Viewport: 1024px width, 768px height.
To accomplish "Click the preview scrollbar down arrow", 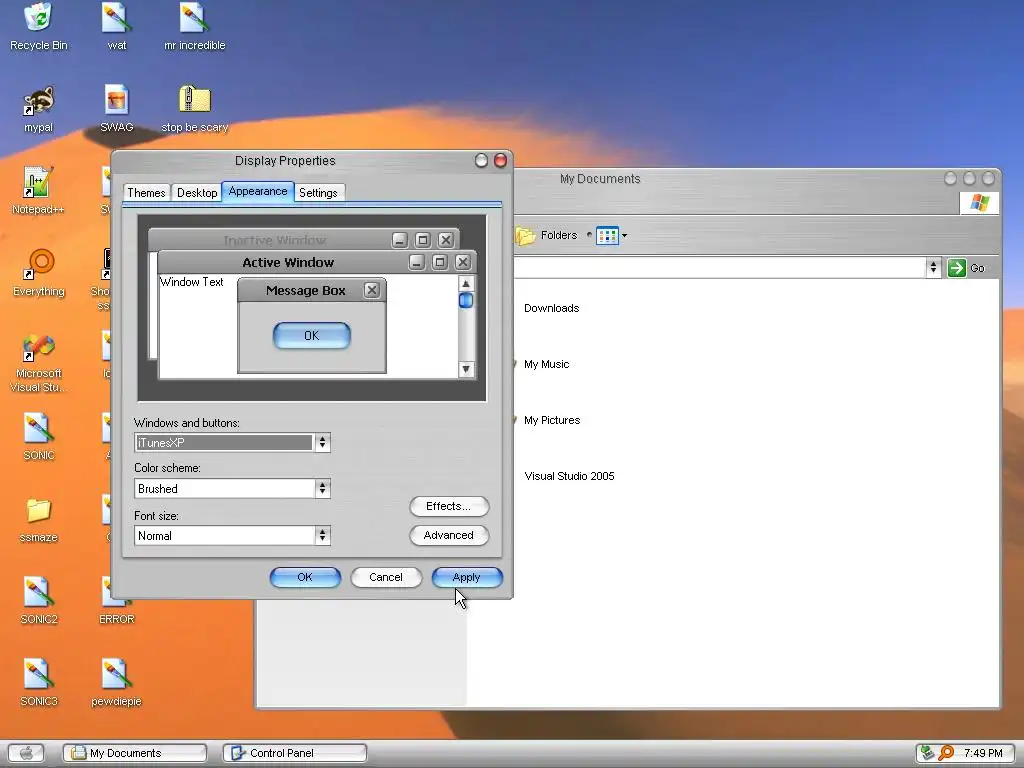I will click(x=466, y=369).
